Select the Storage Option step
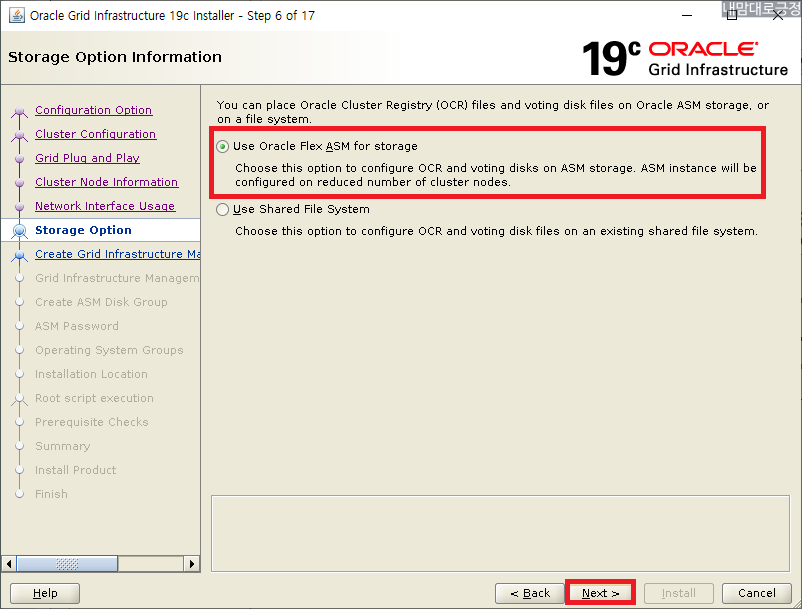 [x=83, y=230]
